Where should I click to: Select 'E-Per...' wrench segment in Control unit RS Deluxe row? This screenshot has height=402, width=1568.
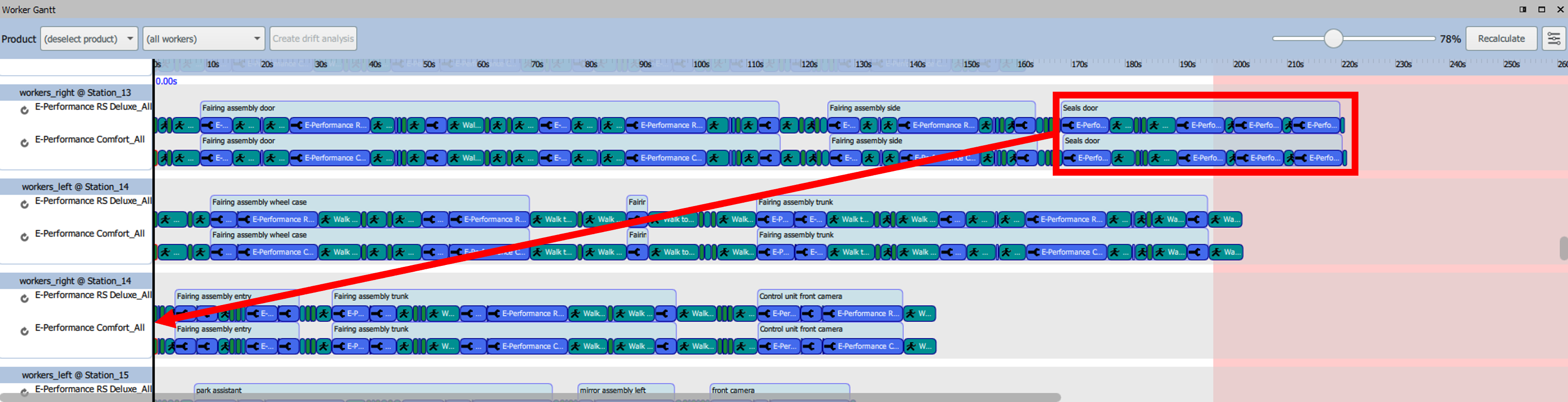778,314
